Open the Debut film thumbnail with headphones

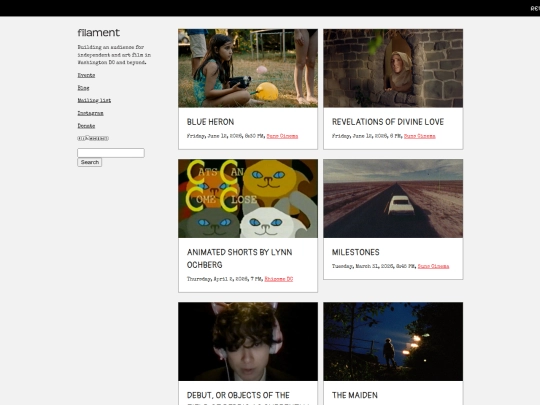[248, 342]
